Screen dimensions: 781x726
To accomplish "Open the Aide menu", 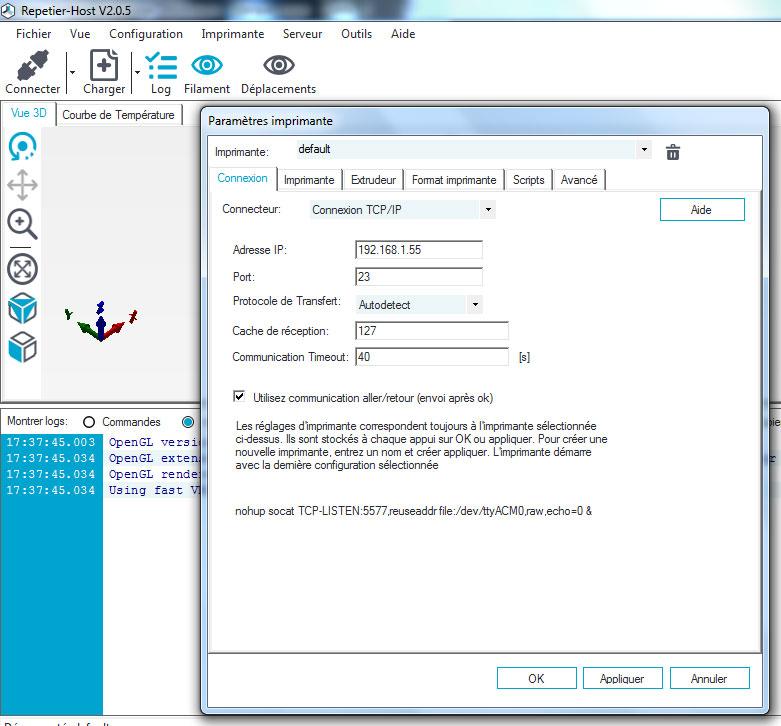I will pos(403,34).
